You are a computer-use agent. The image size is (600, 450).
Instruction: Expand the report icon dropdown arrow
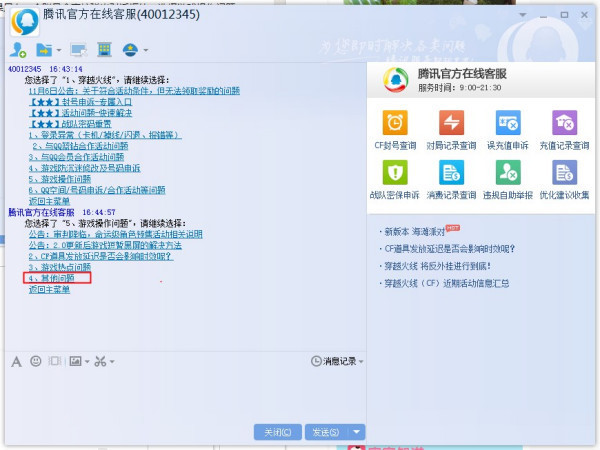tap(145, 50)
